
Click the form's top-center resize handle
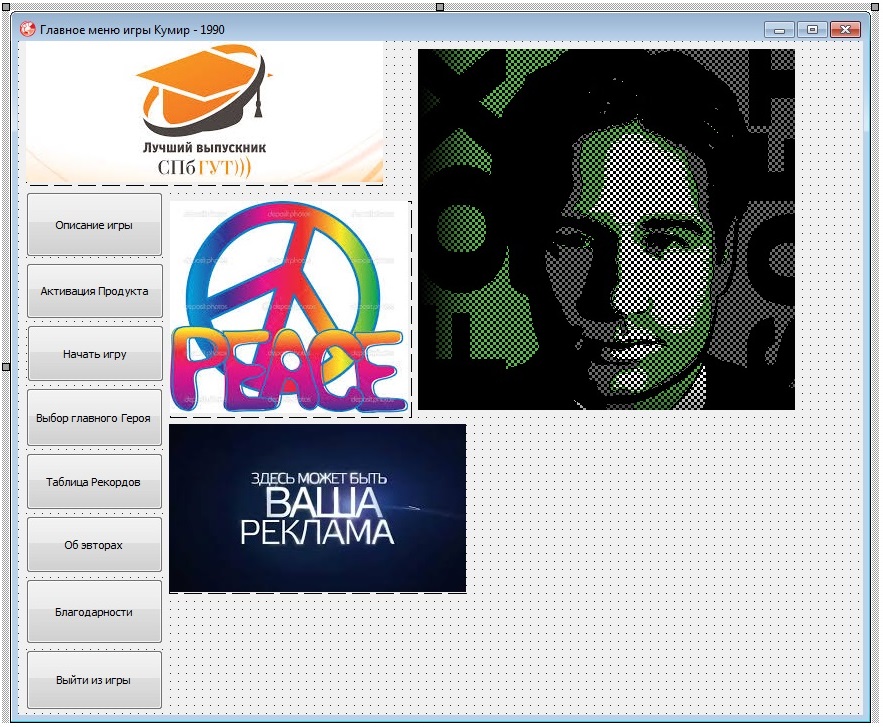(440, 7)
